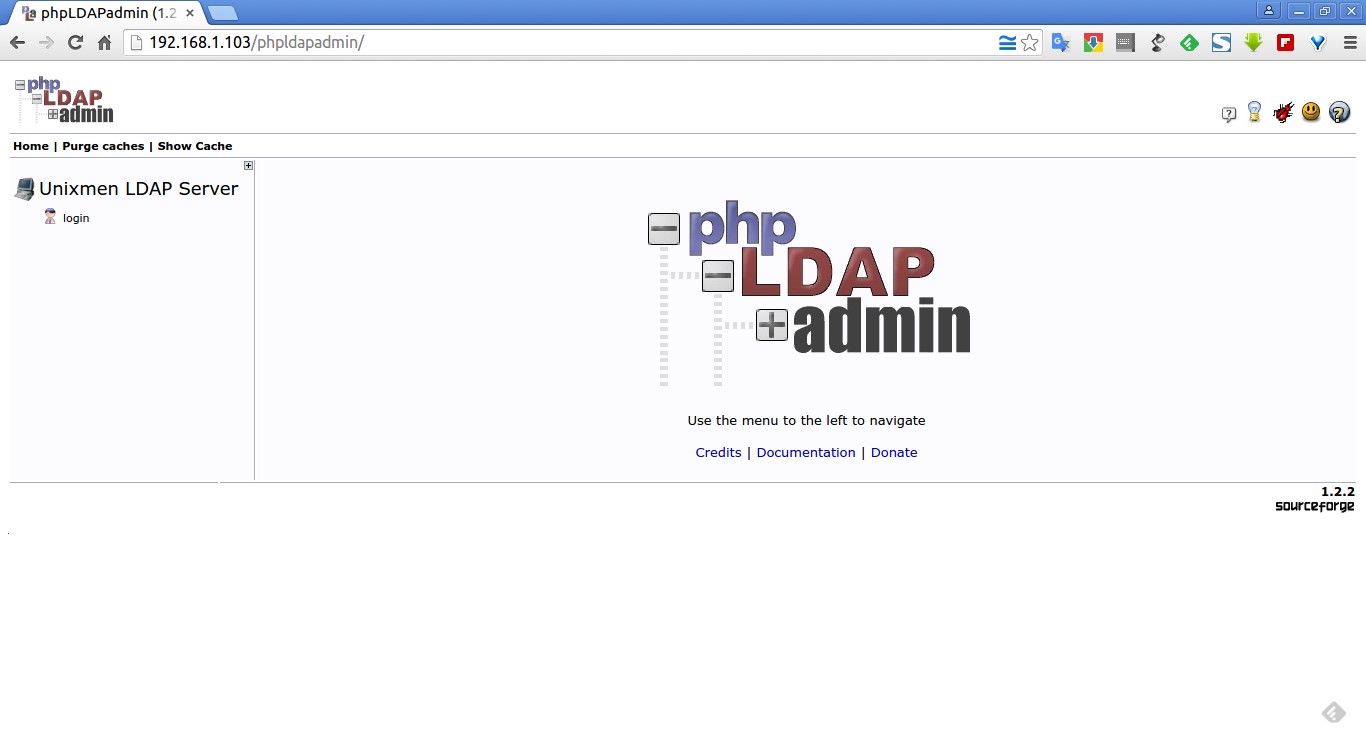Click the smiley face donate icon
The width and height of the screenshot is (1366, 744).
(x=1311, y=112)
